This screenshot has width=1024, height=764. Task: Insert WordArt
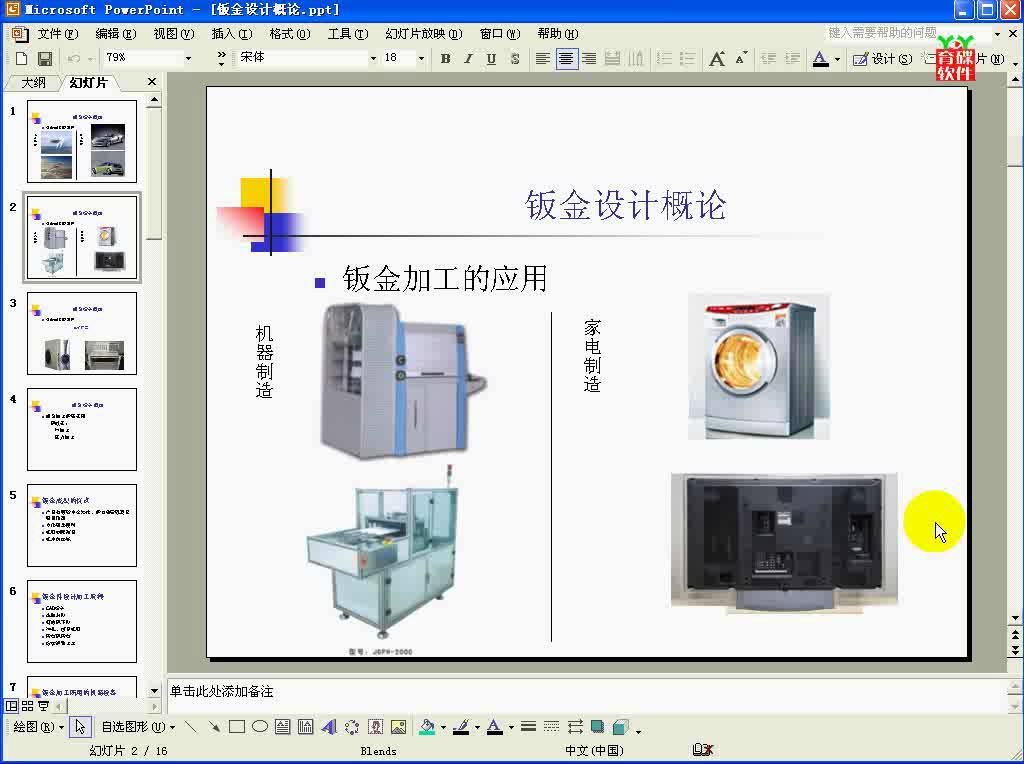[x=328, y=727]
